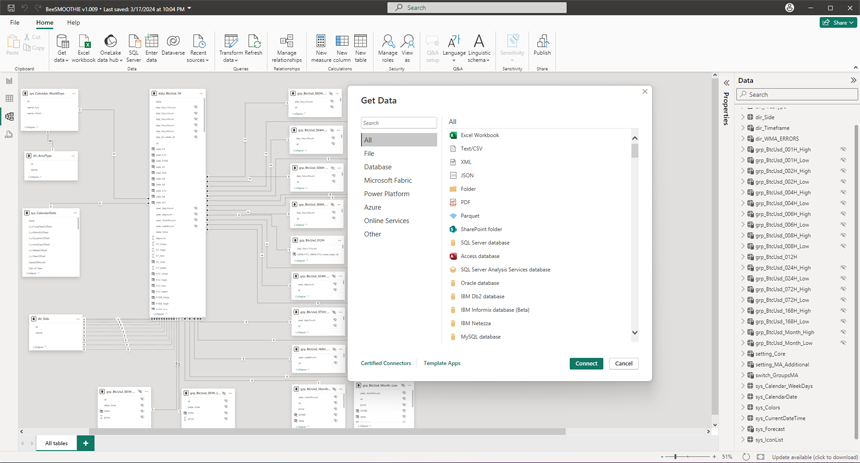
Task: Expand sys_Colors table
Action: pyautogui.click(x=743, y=408)
